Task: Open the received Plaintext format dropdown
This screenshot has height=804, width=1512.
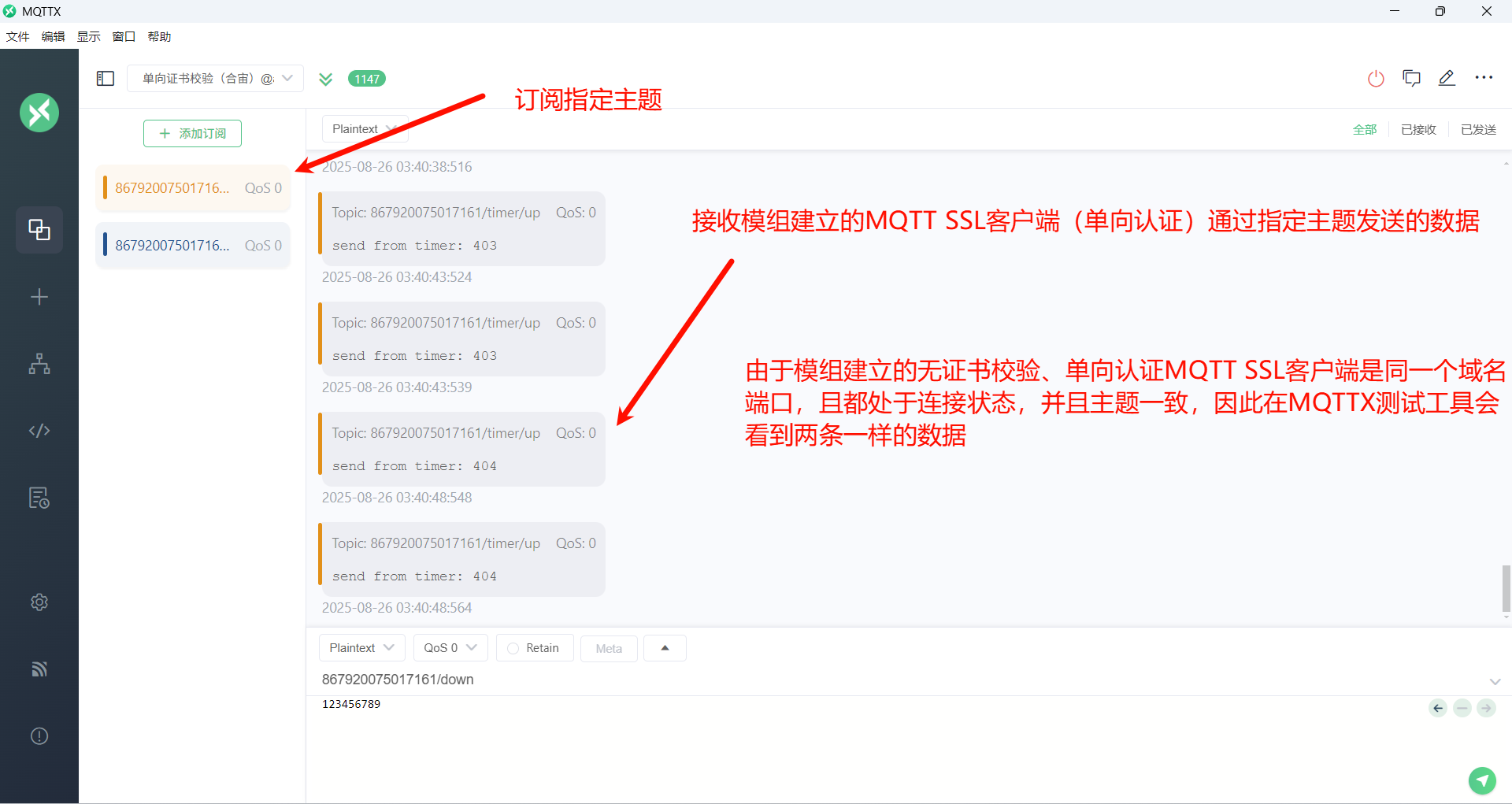Action: pyautogui.click(x=365, y=129)
